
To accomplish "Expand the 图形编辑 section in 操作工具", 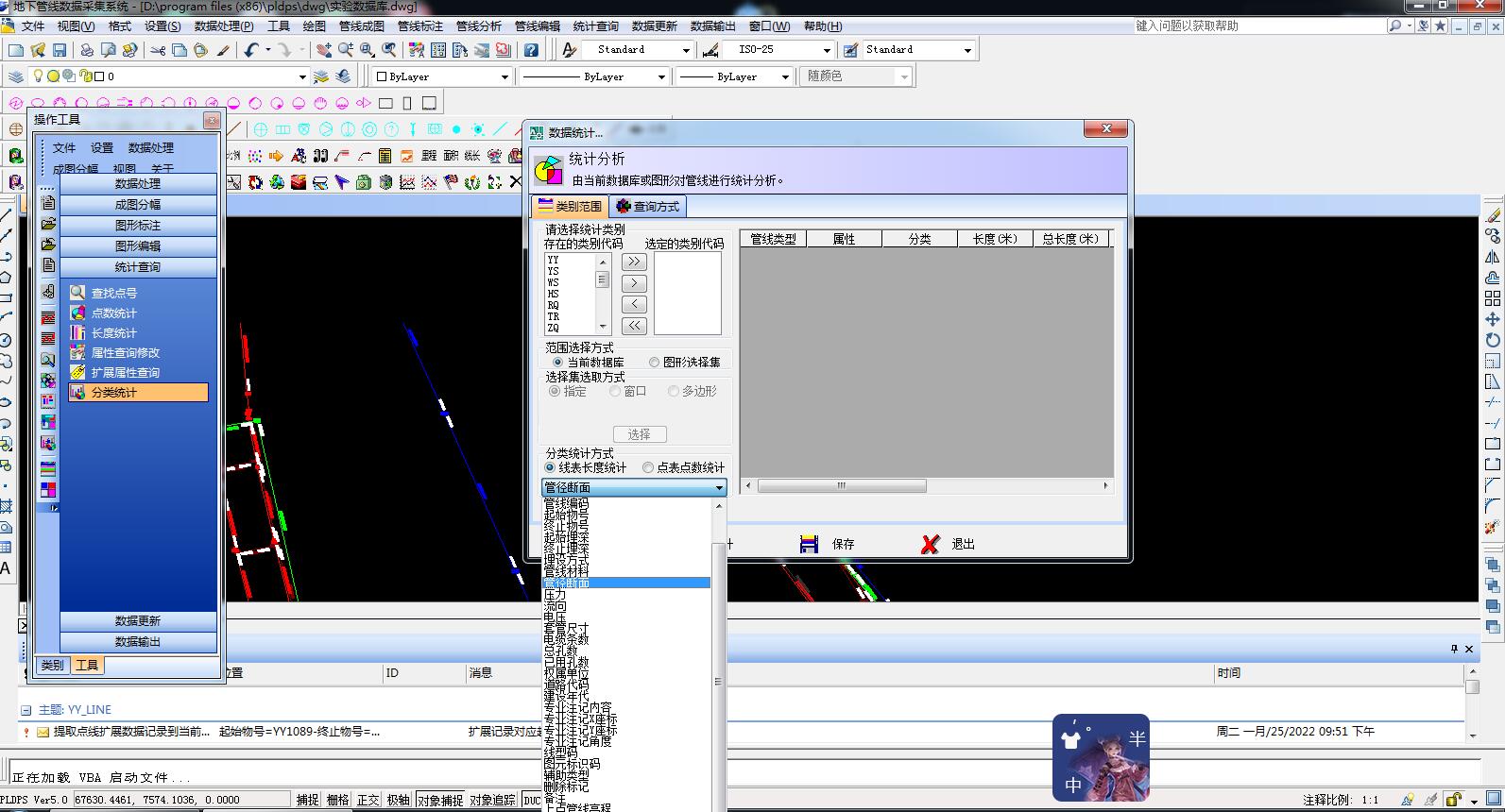I will coord(138,246).
